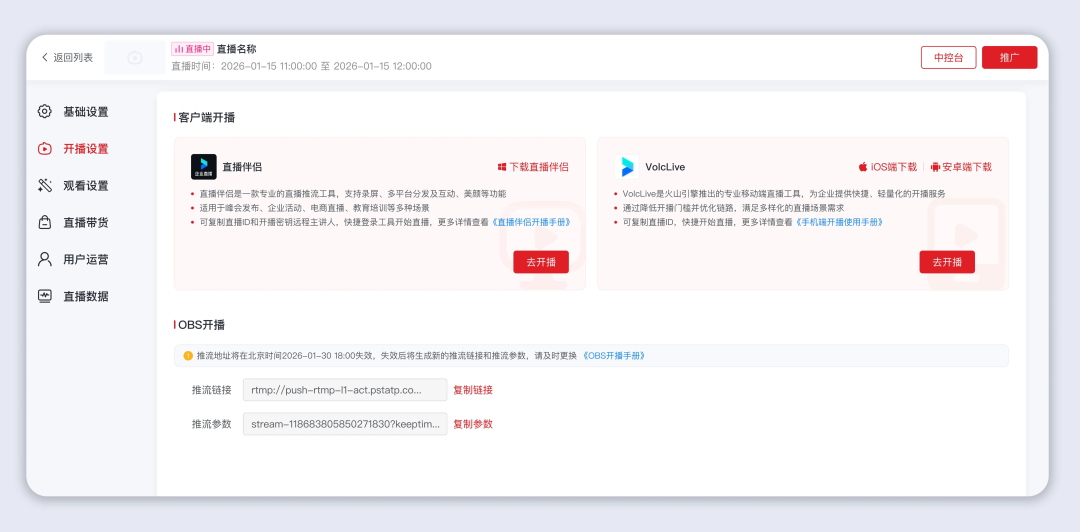
Task: Select 观看设置 in the sidebar menu
Action: pyautogui.click(x=86, y=186)
